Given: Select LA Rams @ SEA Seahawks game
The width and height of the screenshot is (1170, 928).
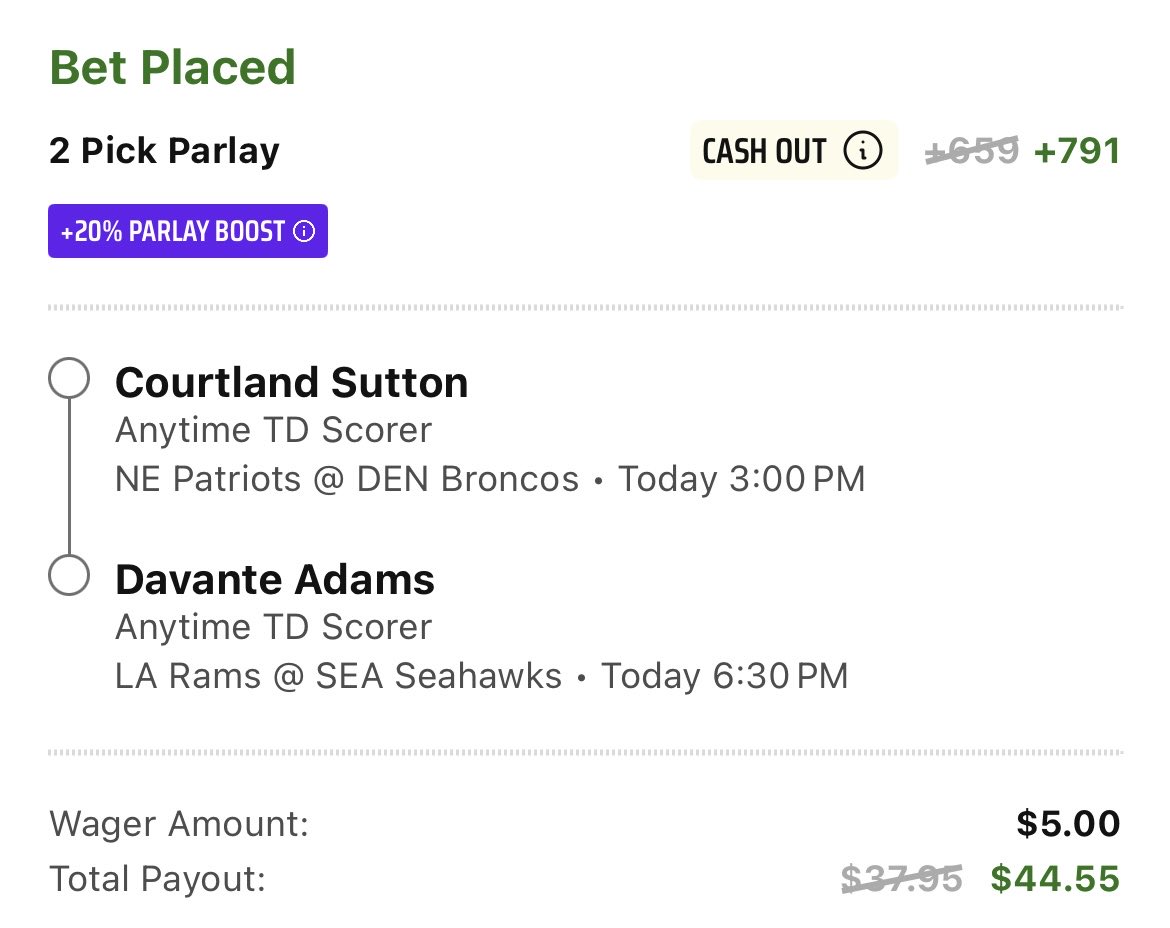Looking at the screenshot, I should [x=338, y=676].
